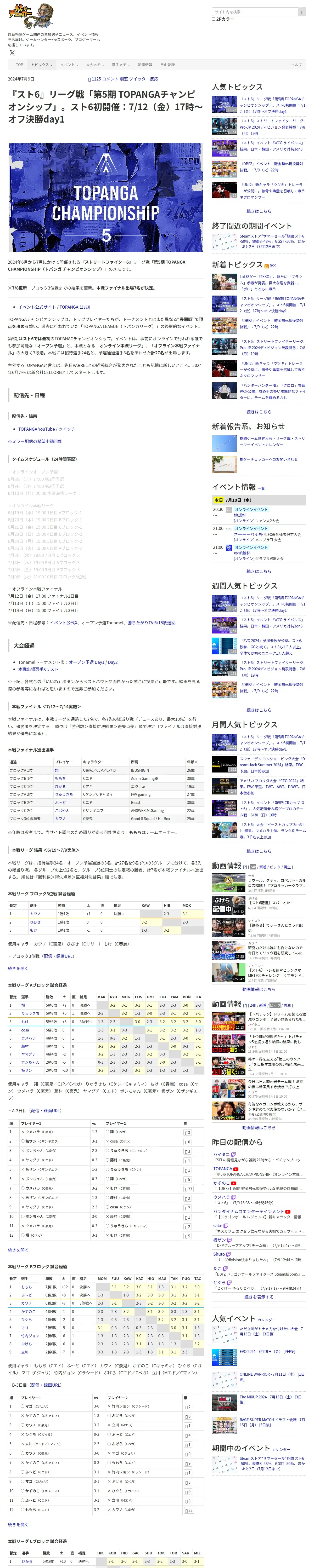314x1568 pixels.
Task: Expand the 大会メモ dropdown in navbar
Action: click(x=94, y=65)
